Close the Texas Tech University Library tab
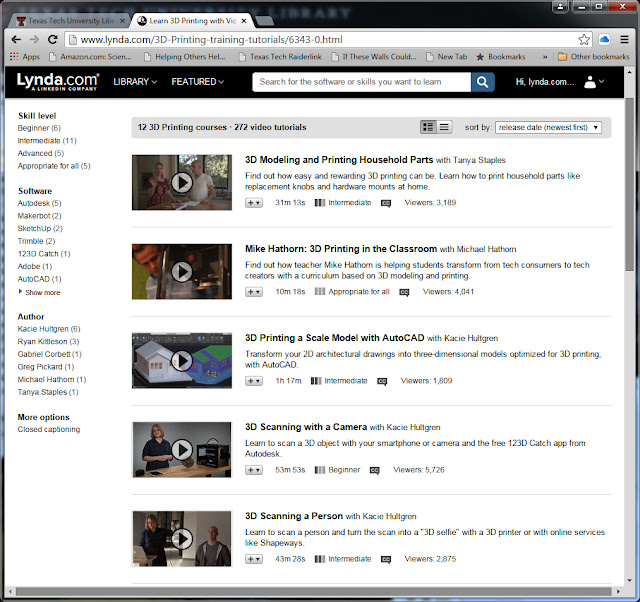640x602 pixels. tap(122, 20)
